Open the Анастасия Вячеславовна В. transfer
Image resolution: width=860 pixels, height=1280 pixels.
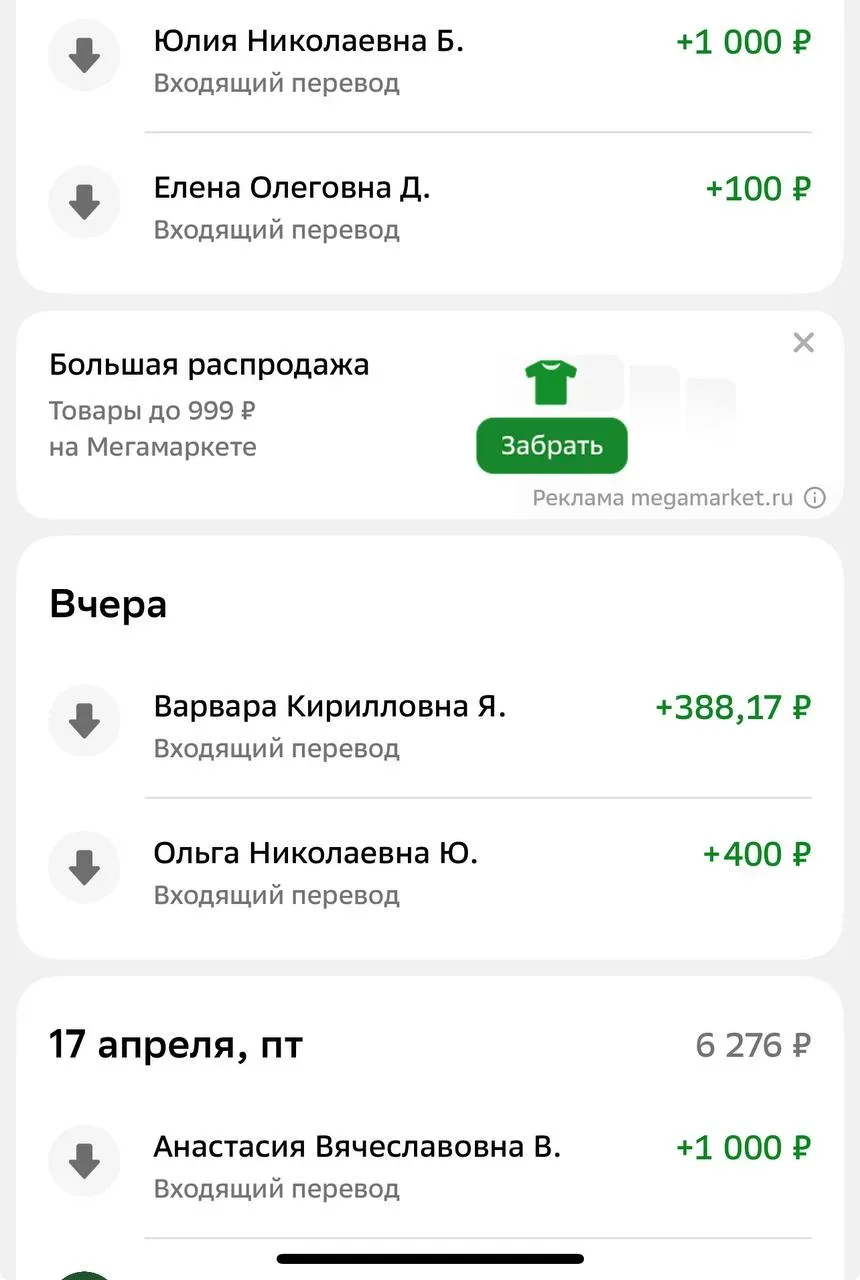coord(357,1146)
